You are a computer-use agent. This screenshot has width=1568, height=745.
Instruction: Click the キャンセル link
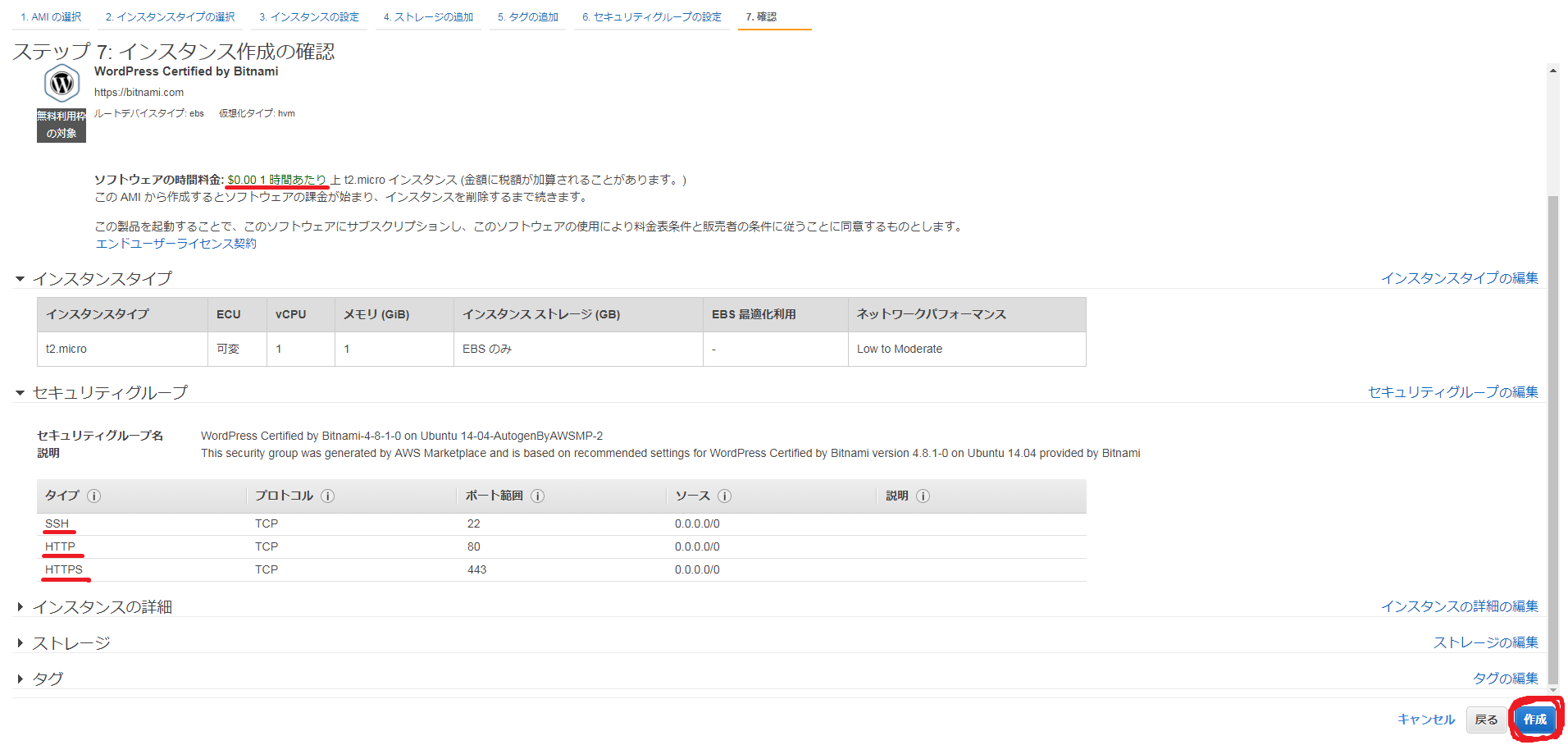tap(1426, 720)
